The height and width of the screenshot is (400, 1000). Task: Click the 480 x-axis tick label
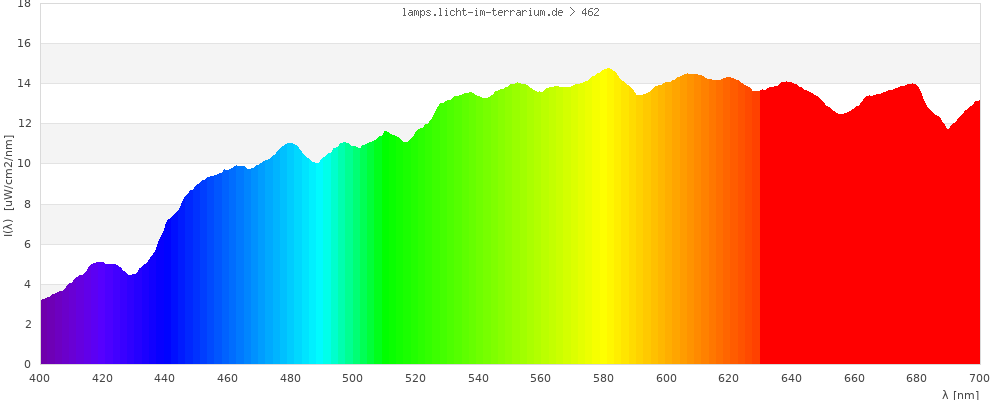(290, 378)
